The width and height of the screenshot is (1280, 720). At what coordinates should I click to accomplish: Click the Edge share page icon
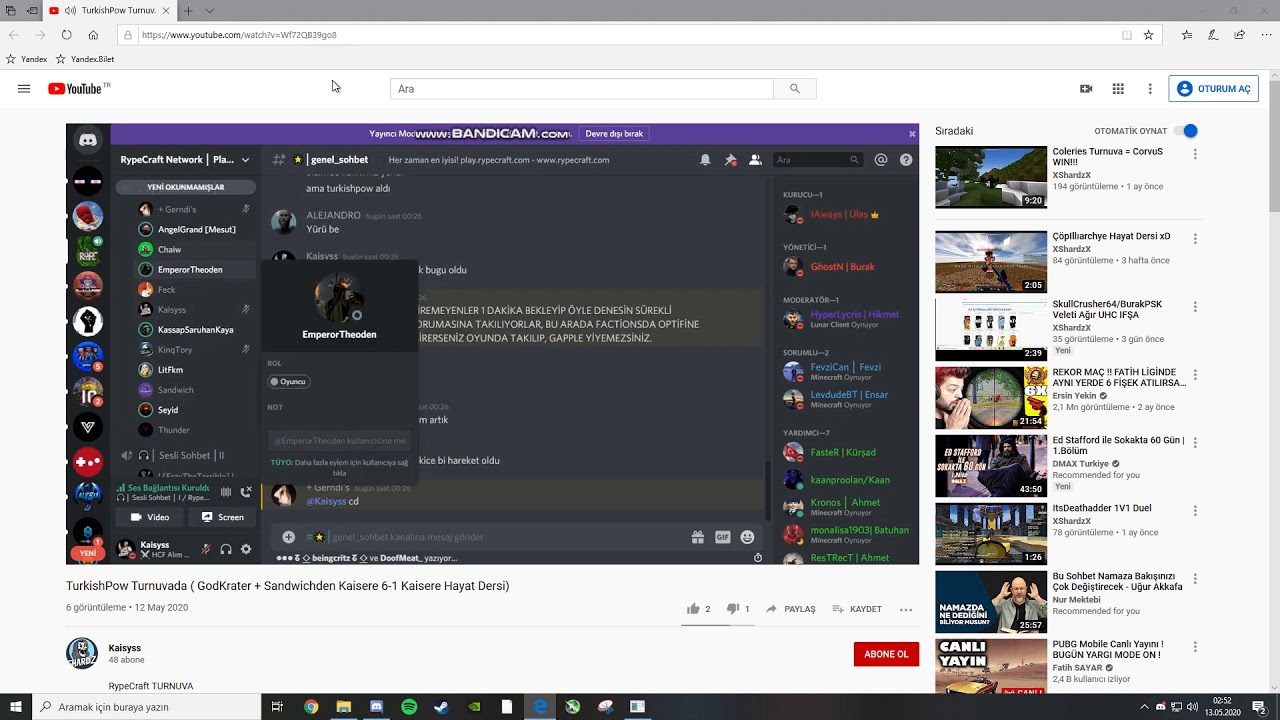tap(1239, 35)
